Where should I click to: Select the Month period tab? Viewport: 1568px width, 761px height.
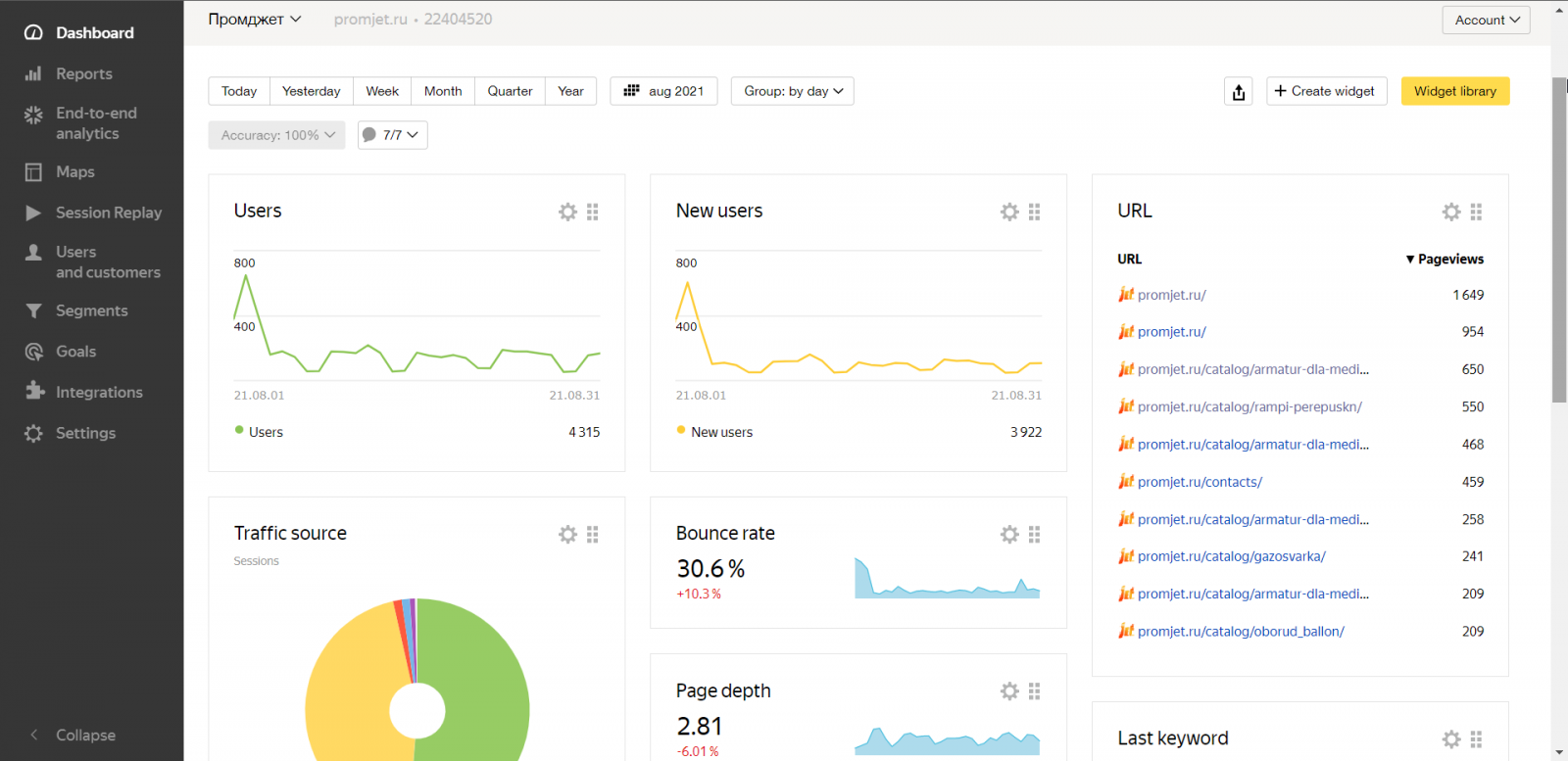[443, 91]
